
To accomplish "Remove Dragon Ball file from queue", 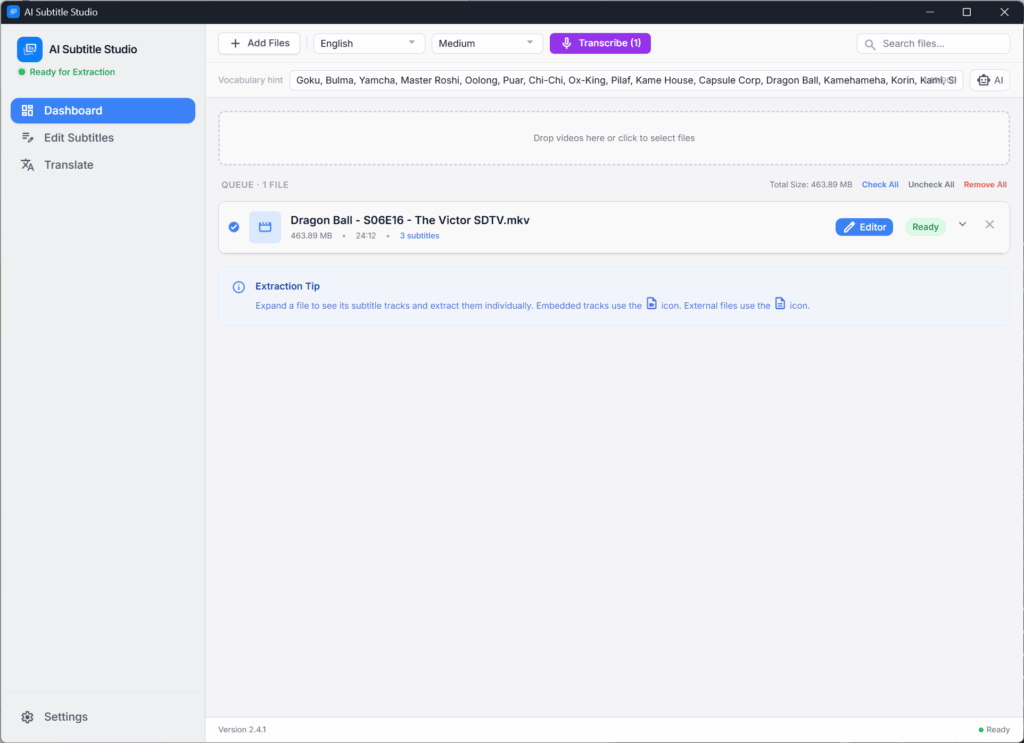I will coord(989,225).
